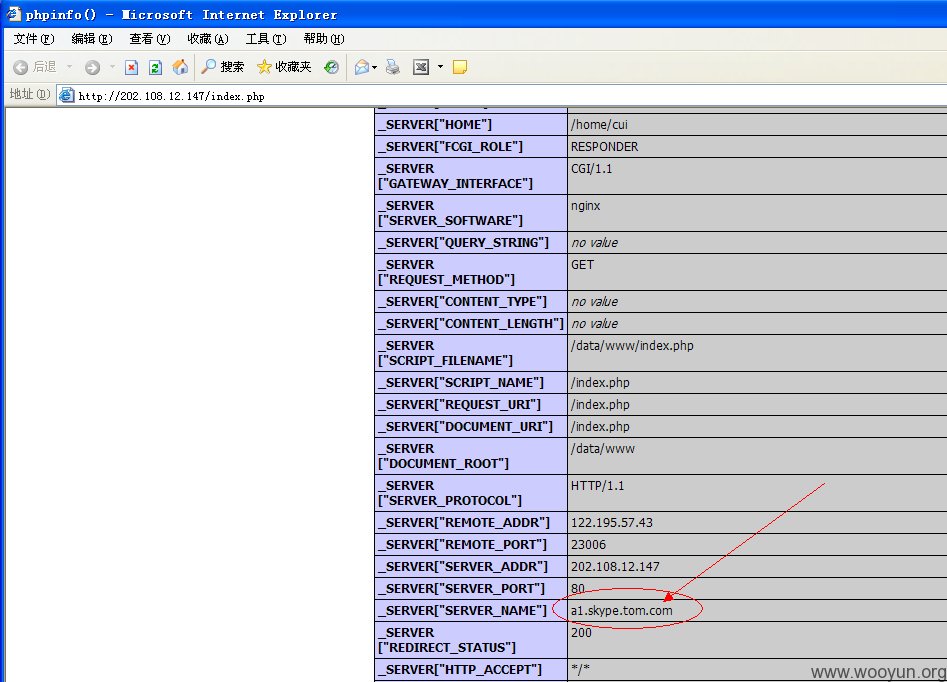Click the REDIRECT_STATUS variable cell
Image resolution: width=947 pixels, height=682 pixels.
click(x=470, y=640)
